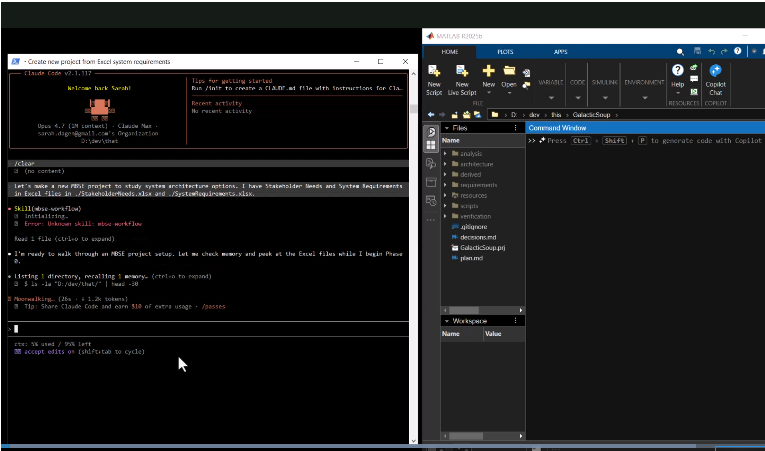Click Go to File icon beside Open
765x451 pixels.
point(526,73)
